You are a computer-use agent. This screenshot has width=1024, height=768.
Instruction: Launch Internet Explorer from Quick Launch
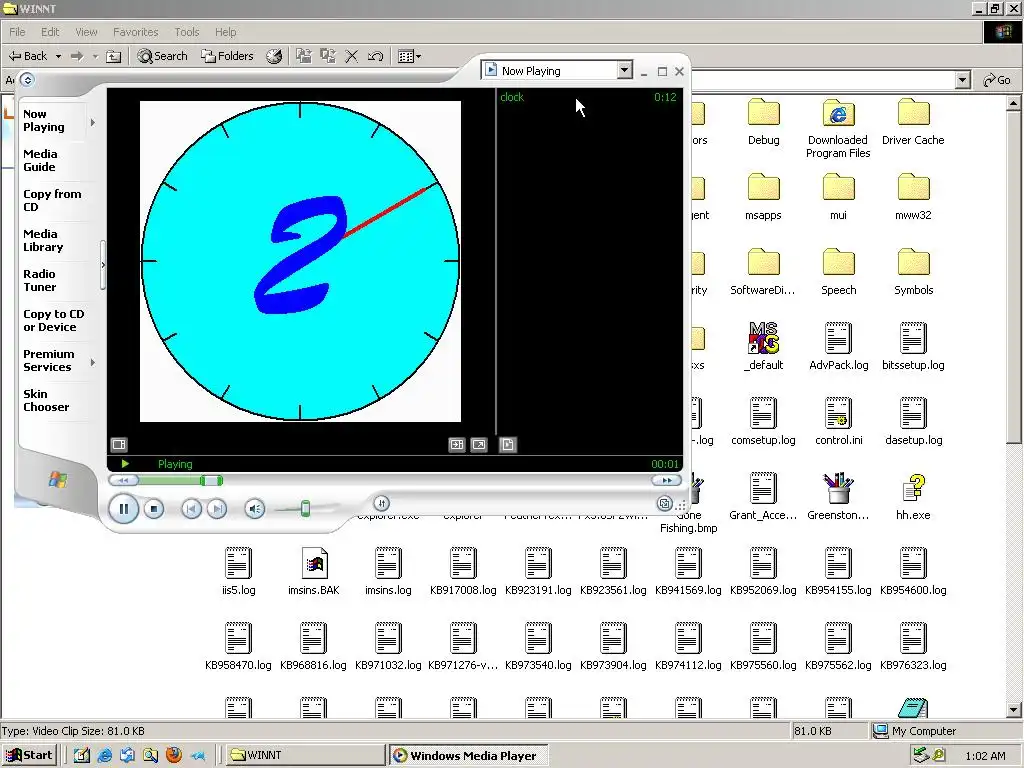104,755
